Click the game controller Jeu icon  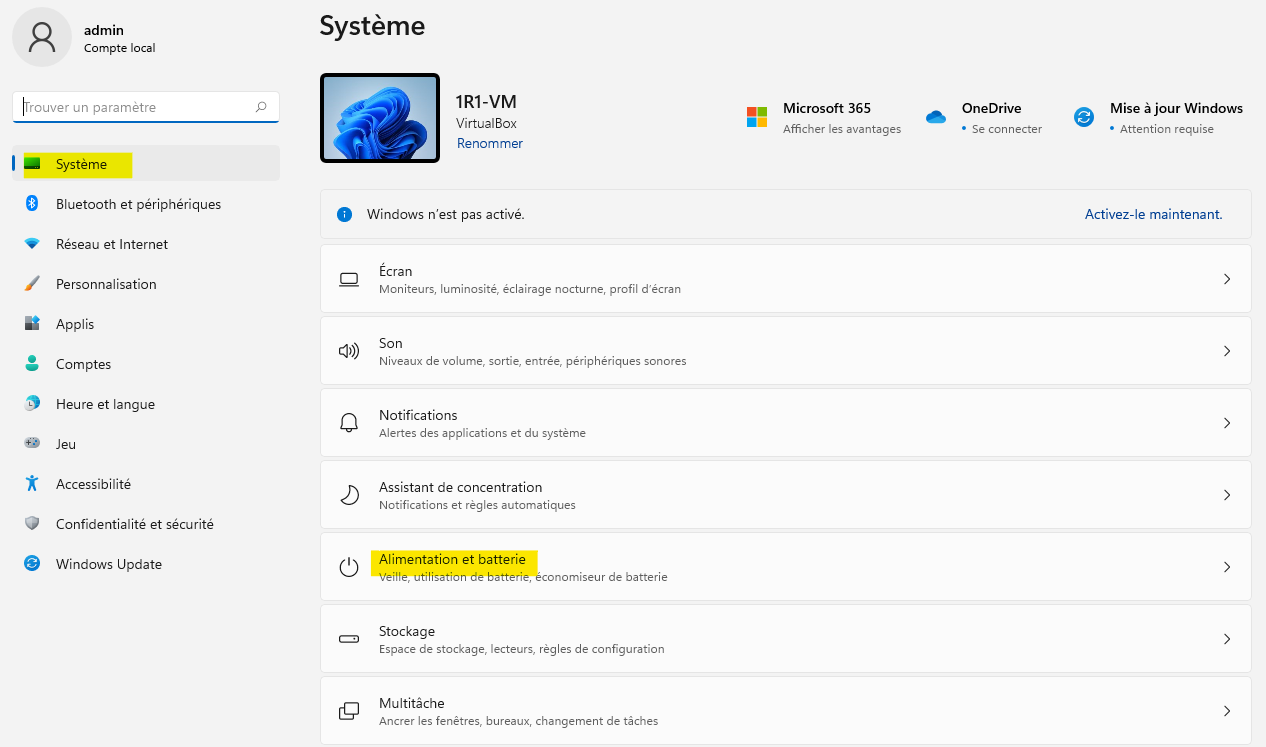coord(32,444)
